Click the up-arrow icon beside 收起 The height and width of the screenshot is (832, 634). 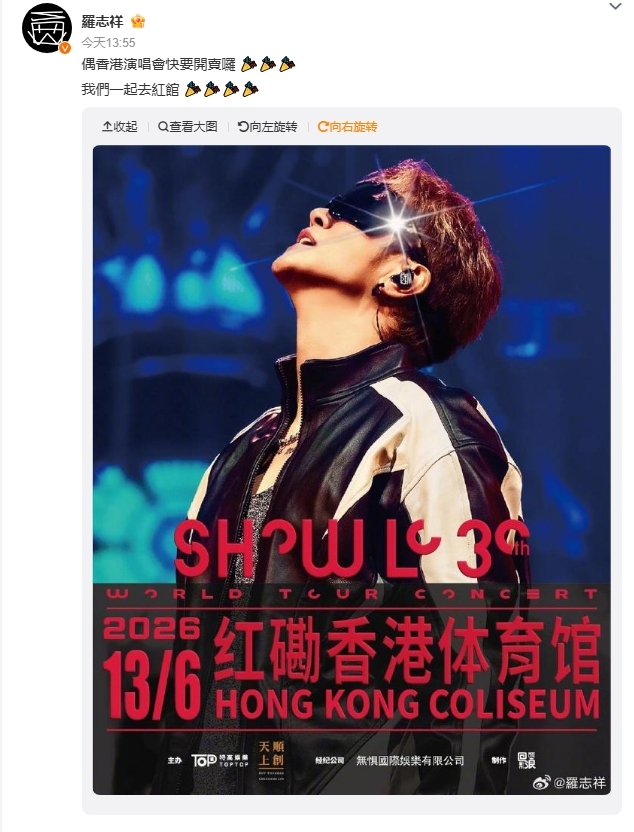coord(107,127)
